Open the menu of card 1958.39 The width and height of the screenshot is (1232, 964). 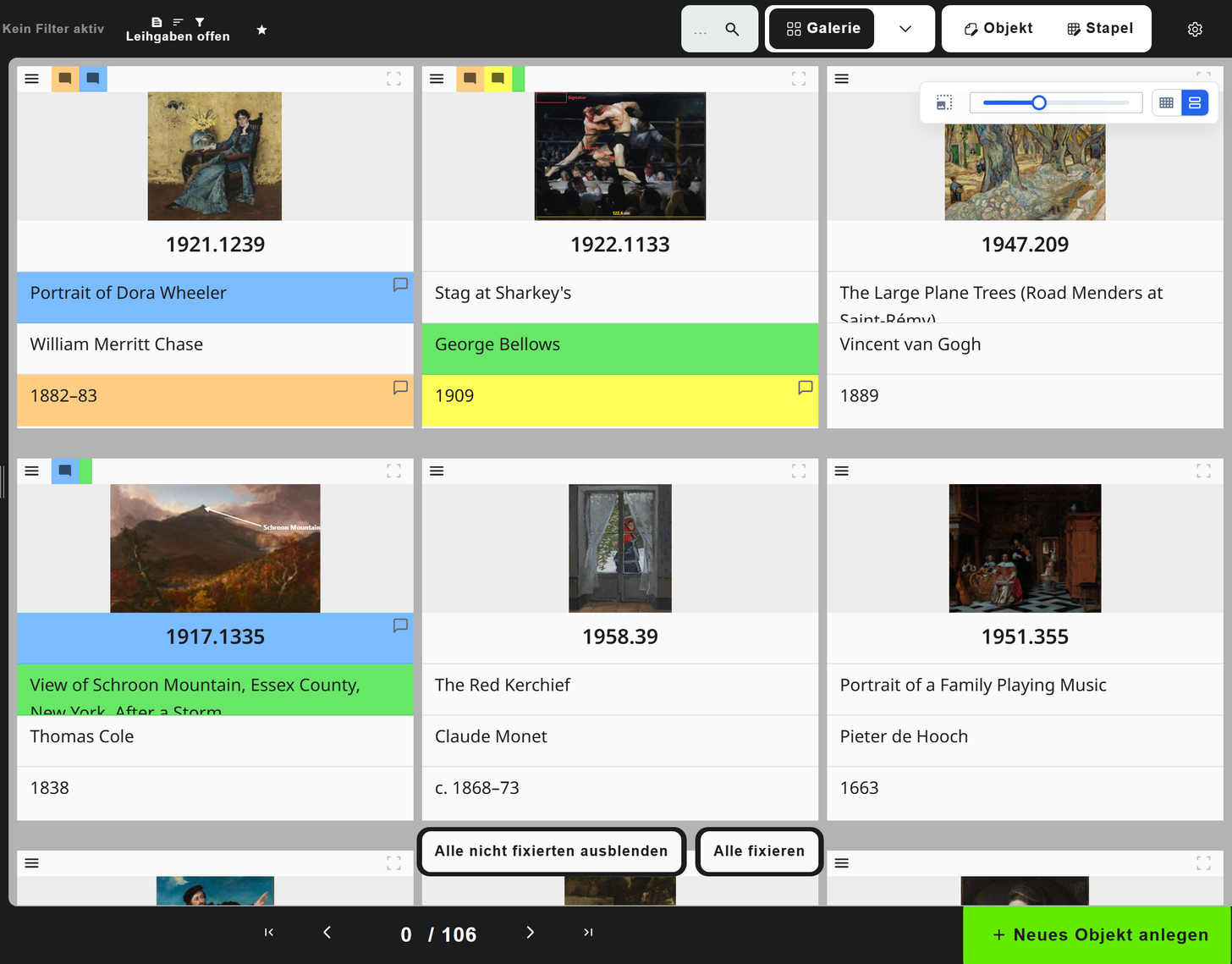click(437, 471)
